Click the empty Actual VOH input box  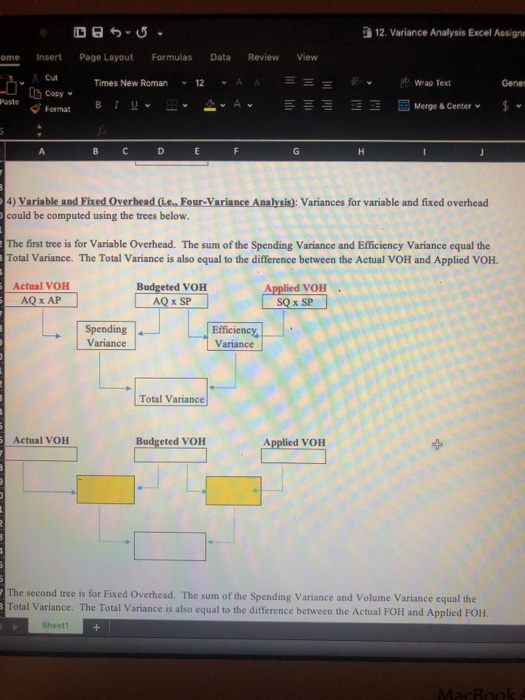click(x=41, y=454)
